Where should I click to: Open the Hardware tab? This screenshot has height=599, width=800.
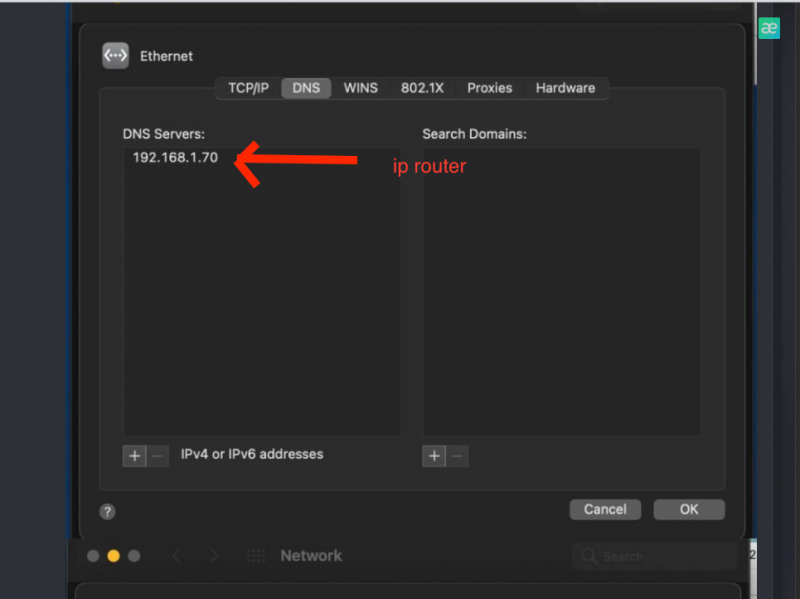(x=565, y=88)
